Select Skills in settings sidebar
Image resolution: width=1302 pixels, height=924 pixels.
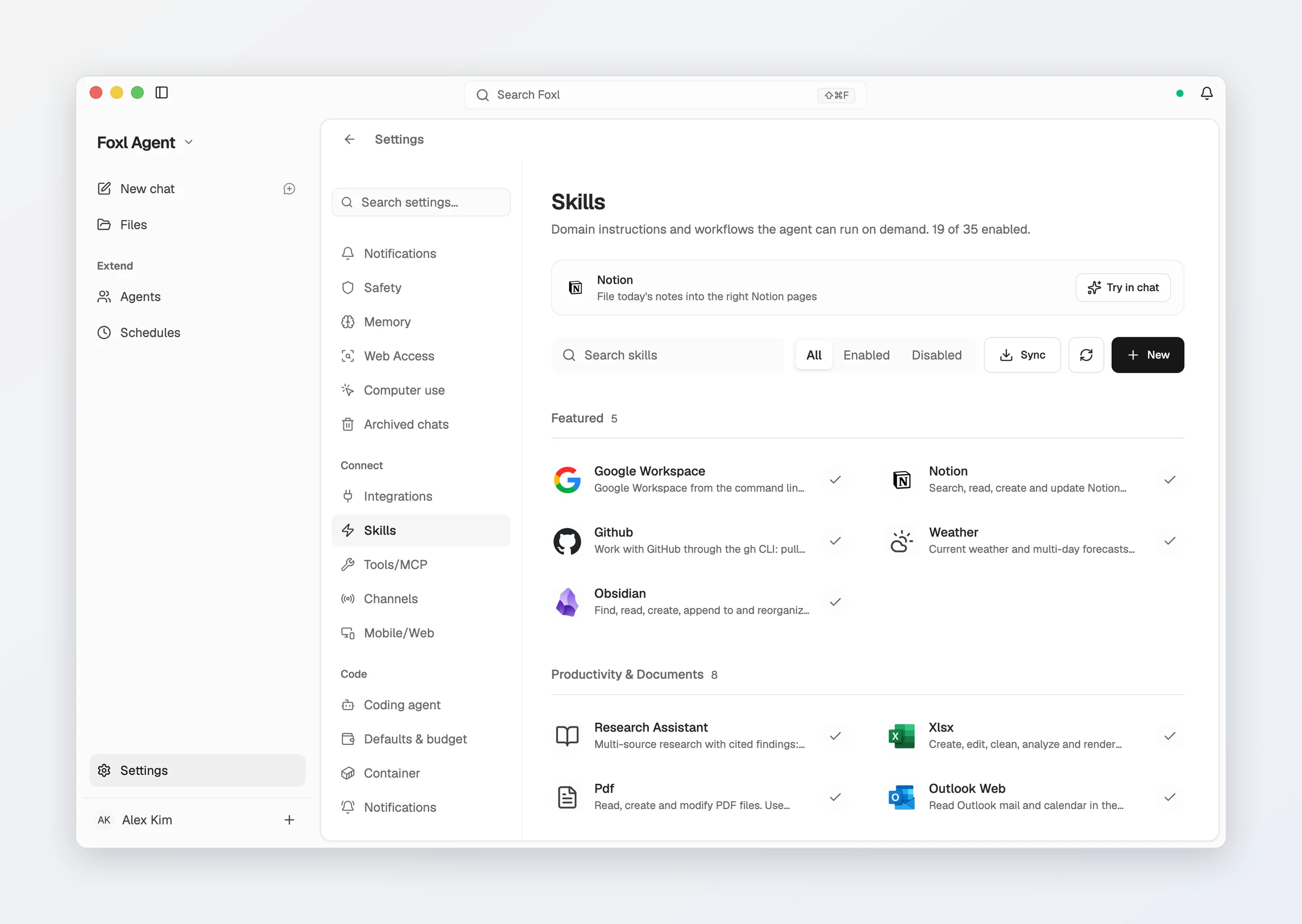pyautogui.click(x=420, y=530)
